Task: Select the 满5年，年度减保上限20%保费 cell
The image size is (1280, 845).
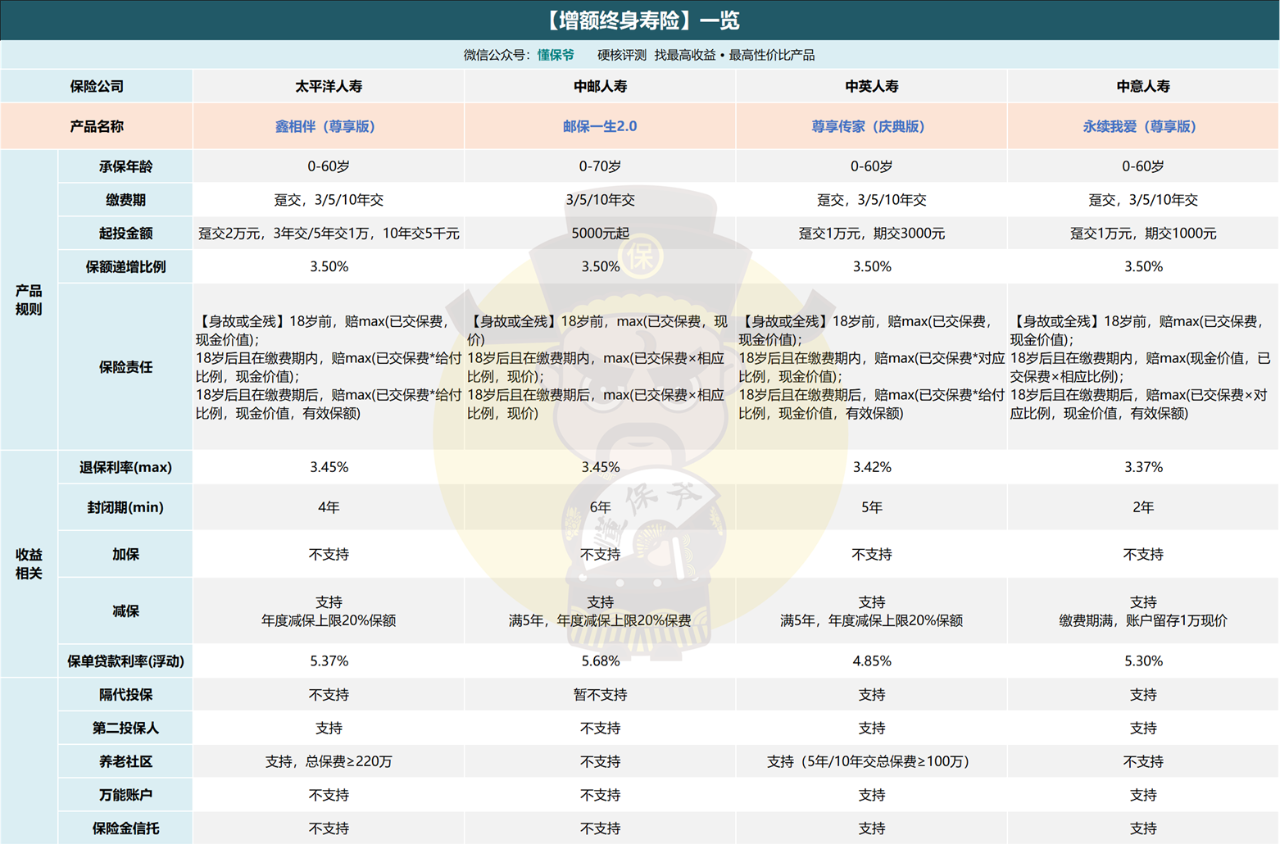Action: (600, 611)
